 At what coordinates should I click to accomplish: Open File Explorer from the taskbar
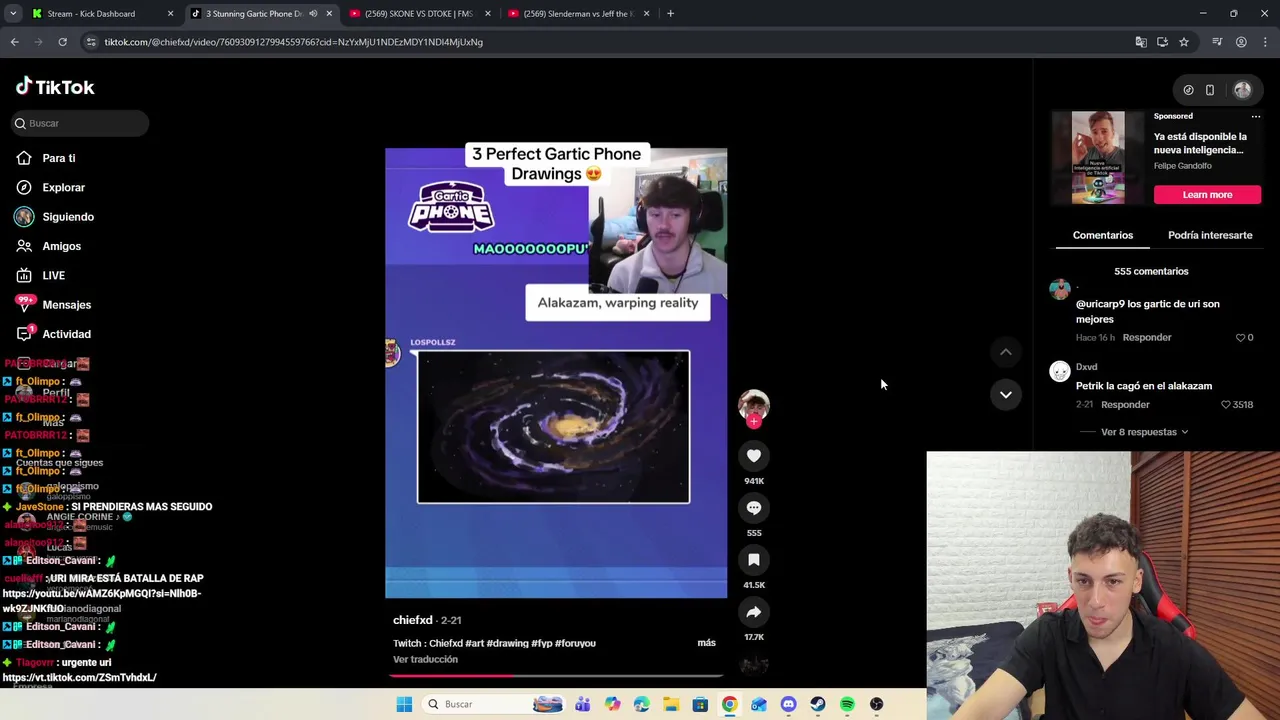coord(671,704)
